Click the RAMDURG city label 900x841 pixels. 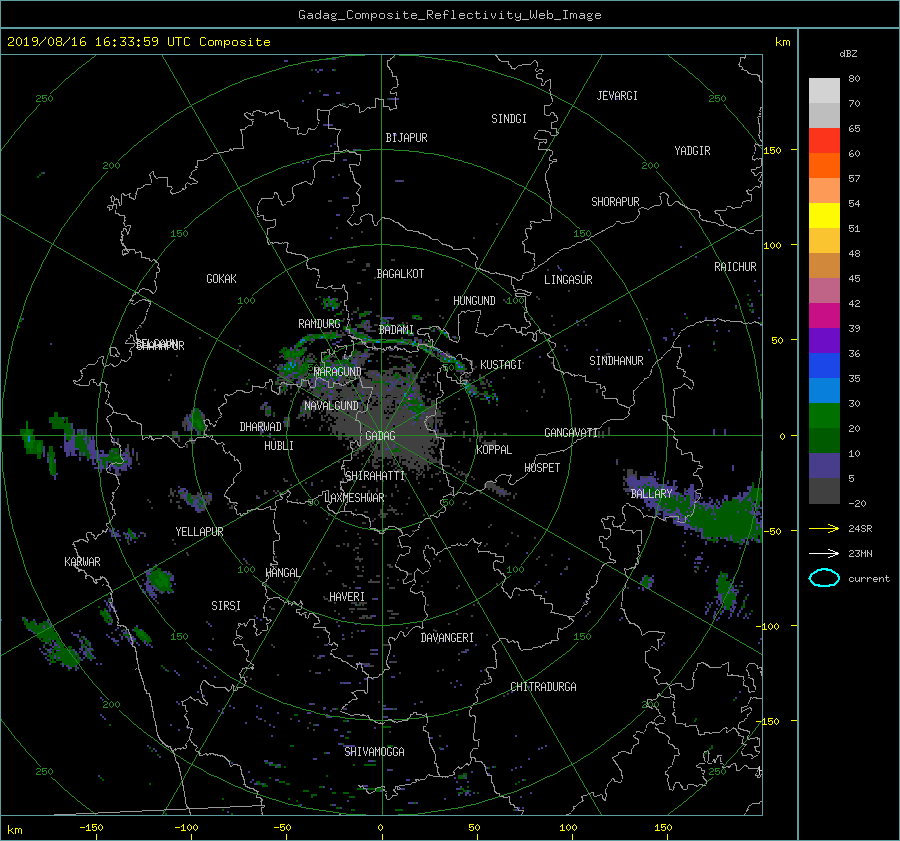[319, 324]
